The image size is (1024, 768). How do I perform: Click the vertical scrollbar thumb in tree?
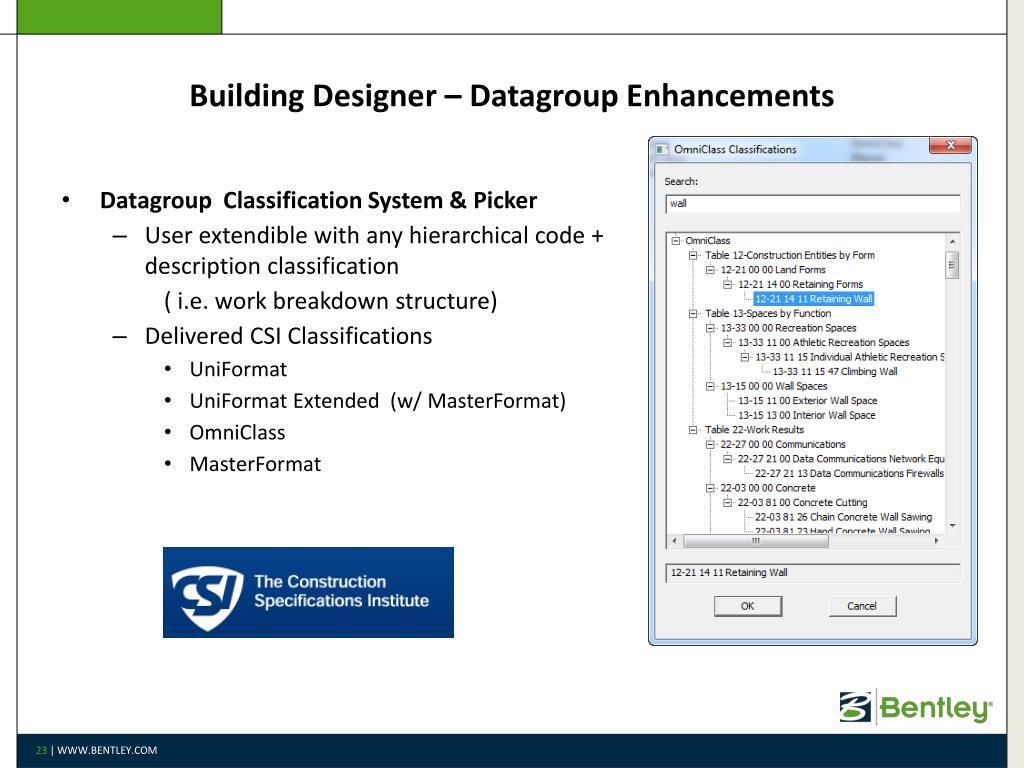pyautogui.click(x=953, y=264)
